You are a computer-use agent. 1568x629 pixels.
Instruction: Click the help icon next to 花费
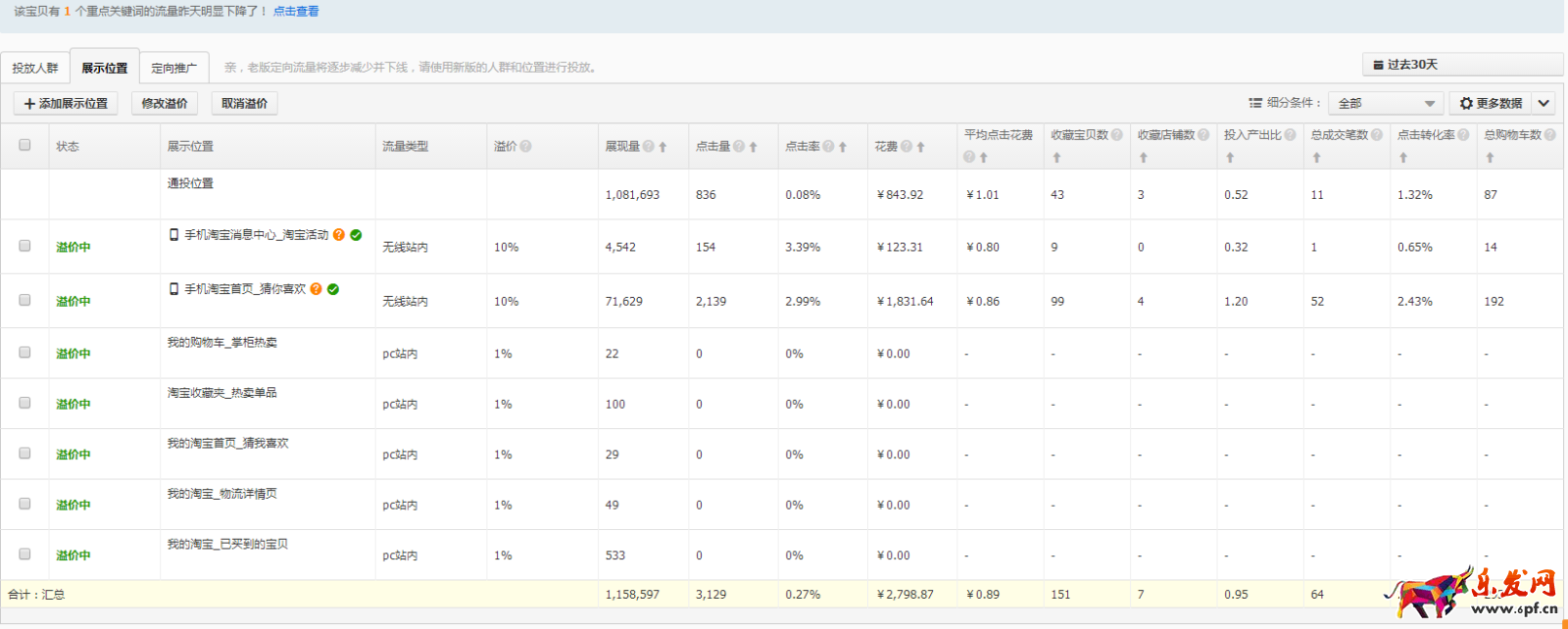tap(906, 146)
